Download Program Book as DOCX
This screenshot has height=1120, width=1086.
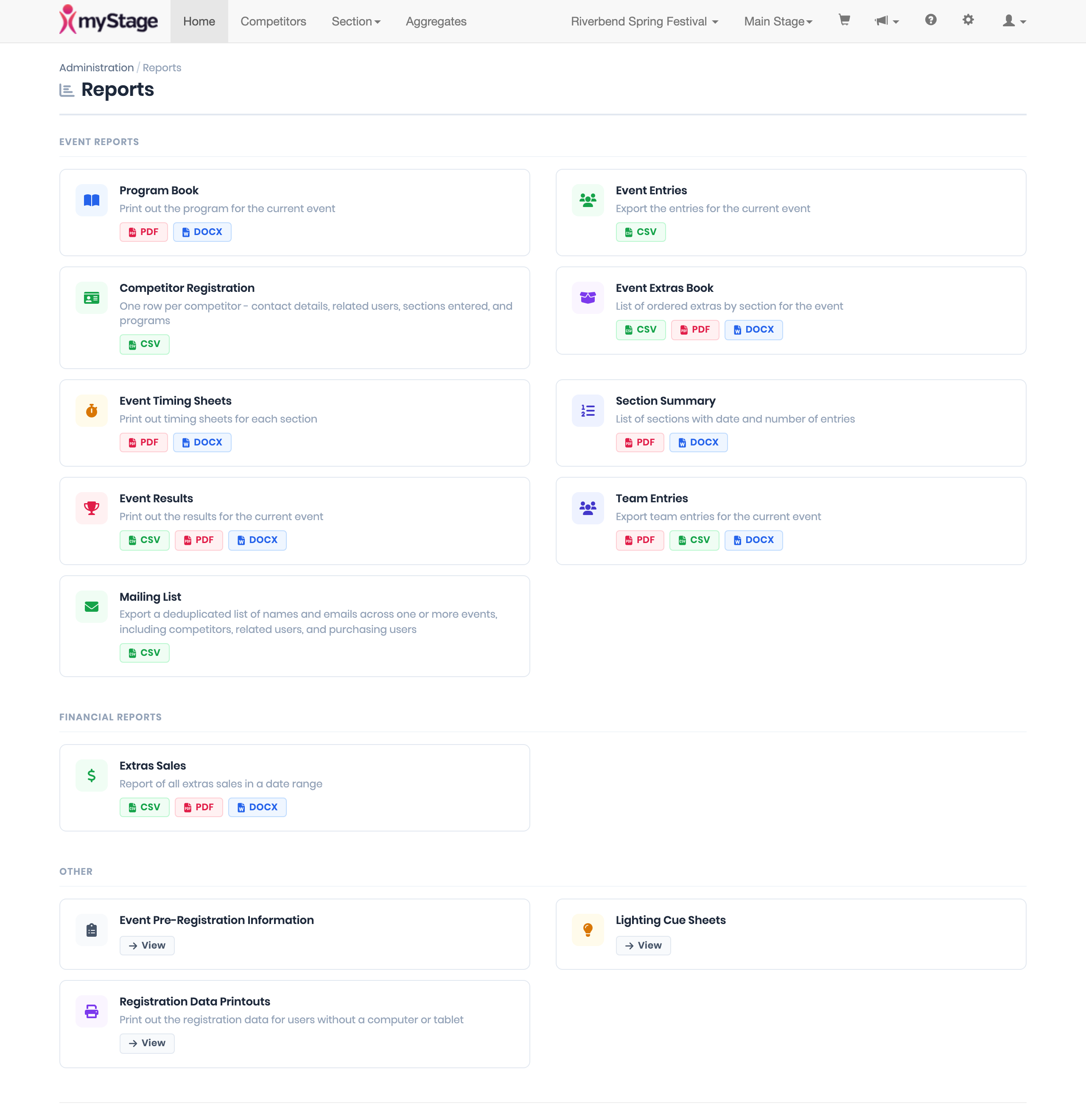(202, 232)
